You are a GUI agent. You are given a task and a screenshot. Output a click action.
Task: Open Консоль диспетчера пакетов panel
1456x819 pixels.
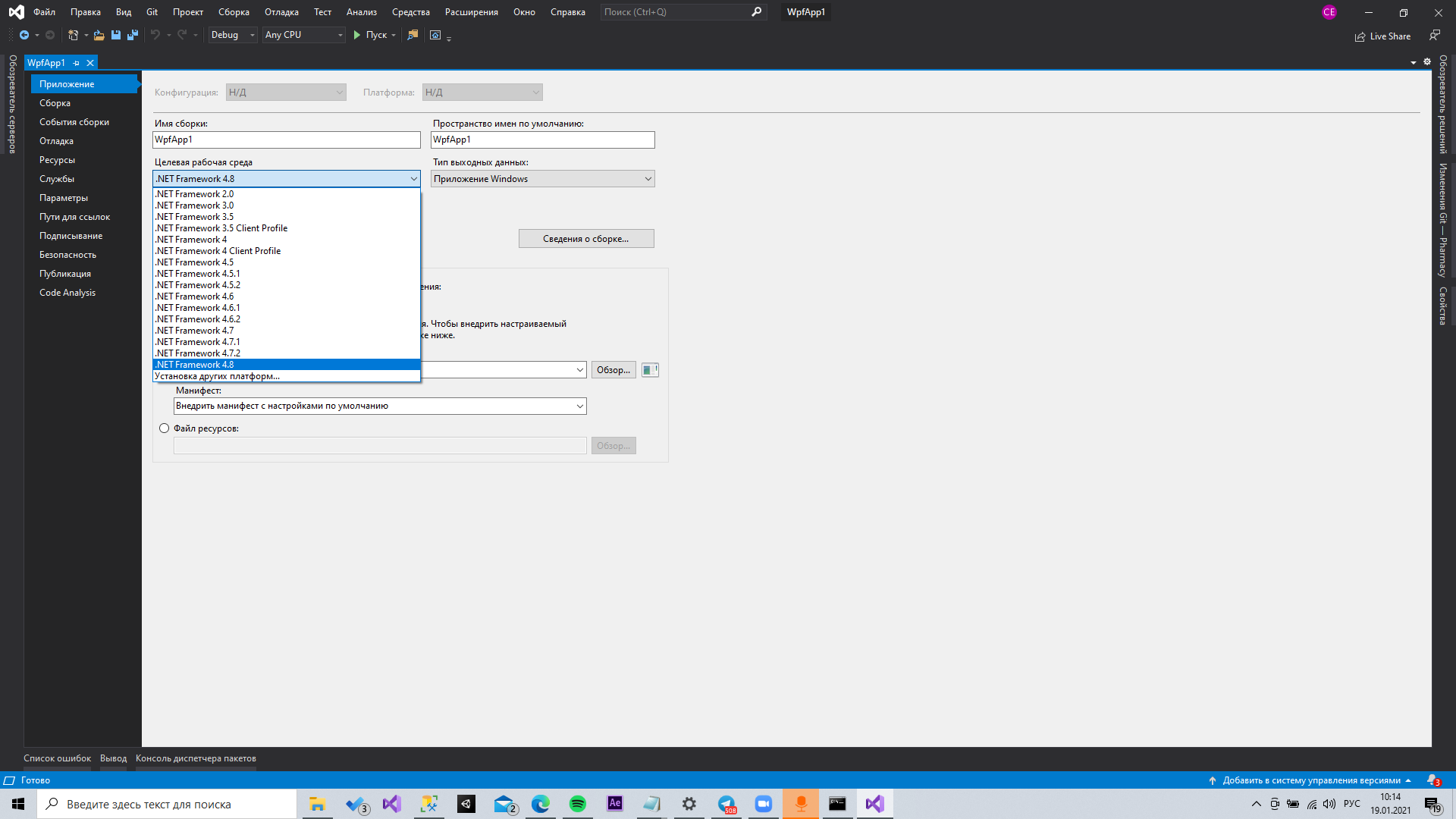[x=196, y=758]
